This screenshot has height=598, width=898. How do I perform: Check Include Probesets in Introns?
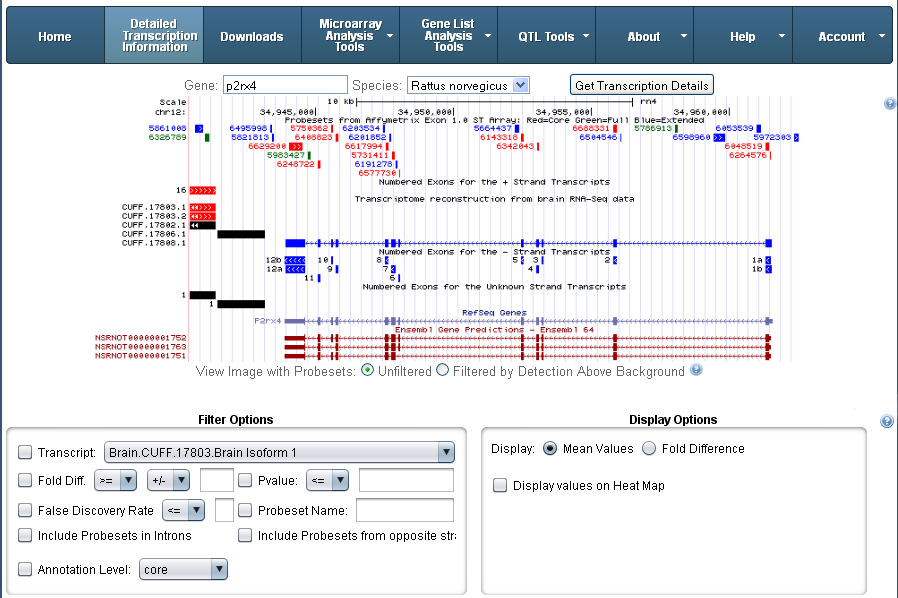25,535
